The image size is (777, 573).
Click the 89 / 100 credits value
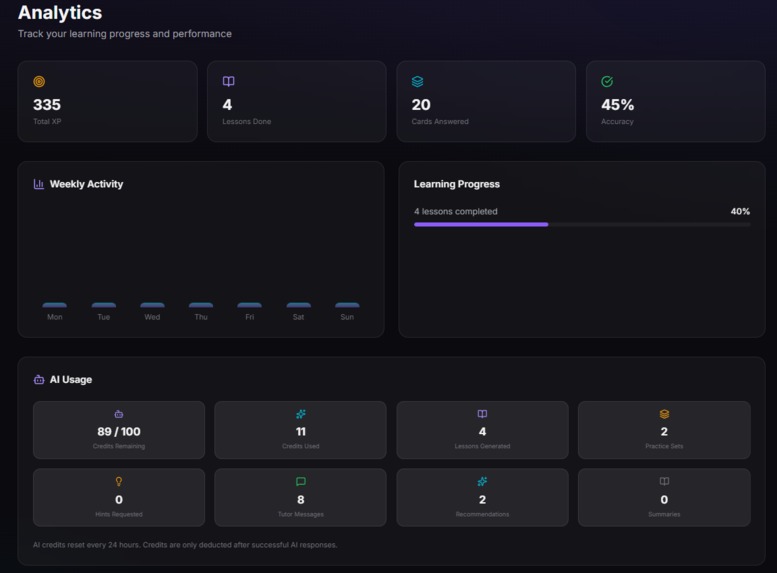(119, 432)
